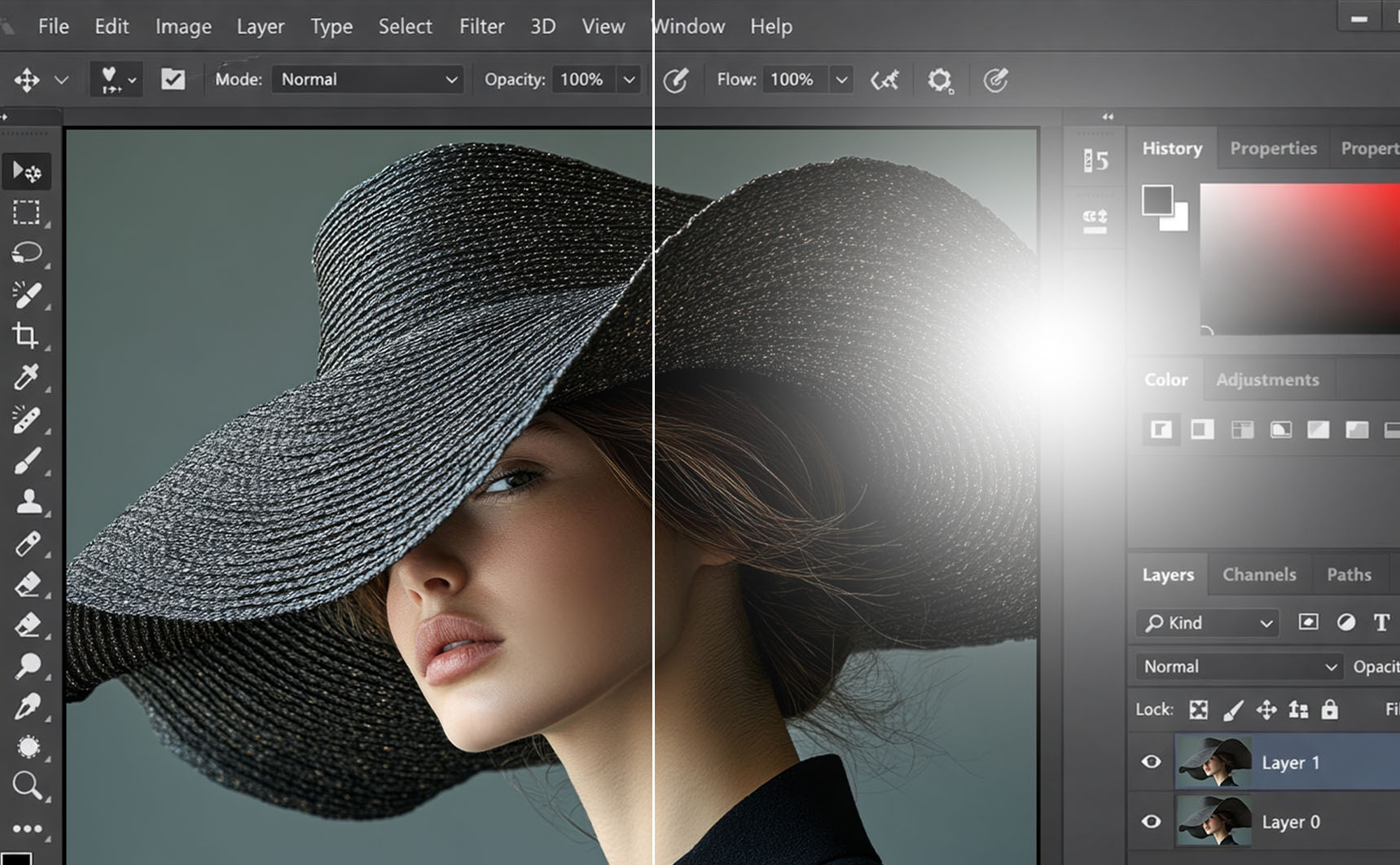The height and width of the screenshot is (865, 1400).
Task: Click the gear settings icon in options bar
Action: pos(940,80)
